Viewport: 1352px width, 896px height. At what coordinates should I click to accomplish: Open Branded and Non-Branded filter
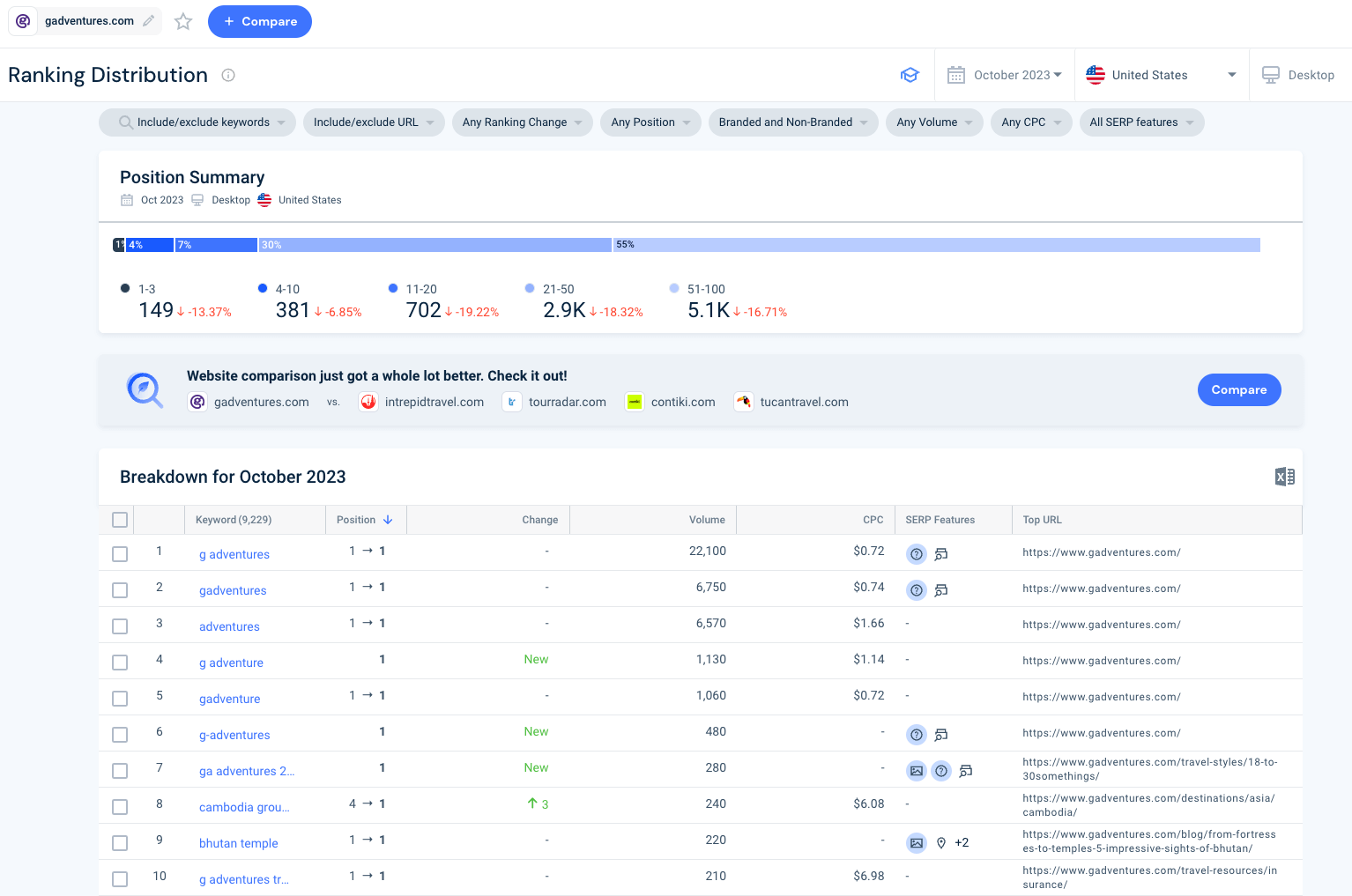click(x=793, y=122)
